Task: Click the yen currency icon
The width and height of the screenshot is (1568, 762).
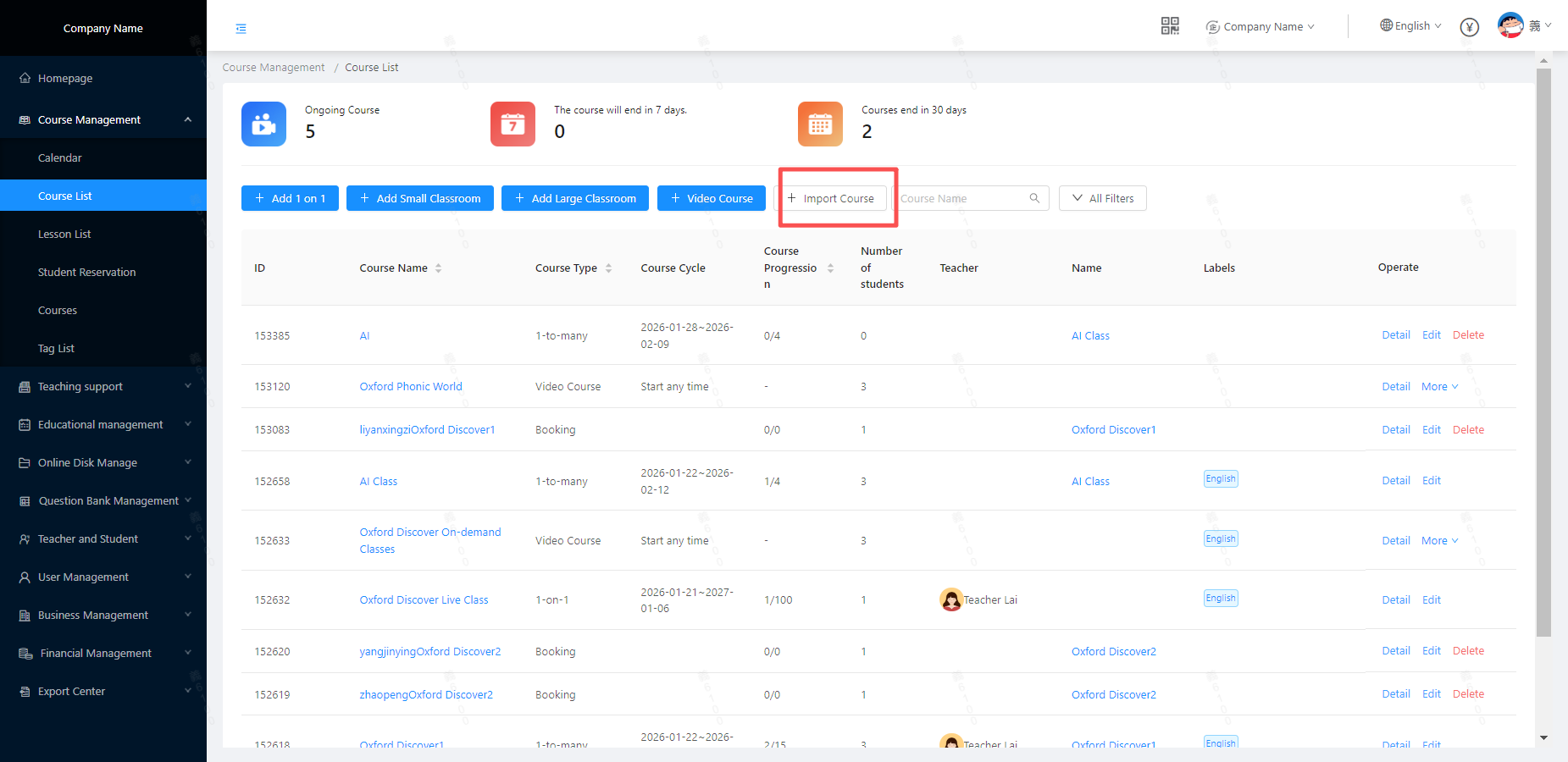Action: (1470, 27)
